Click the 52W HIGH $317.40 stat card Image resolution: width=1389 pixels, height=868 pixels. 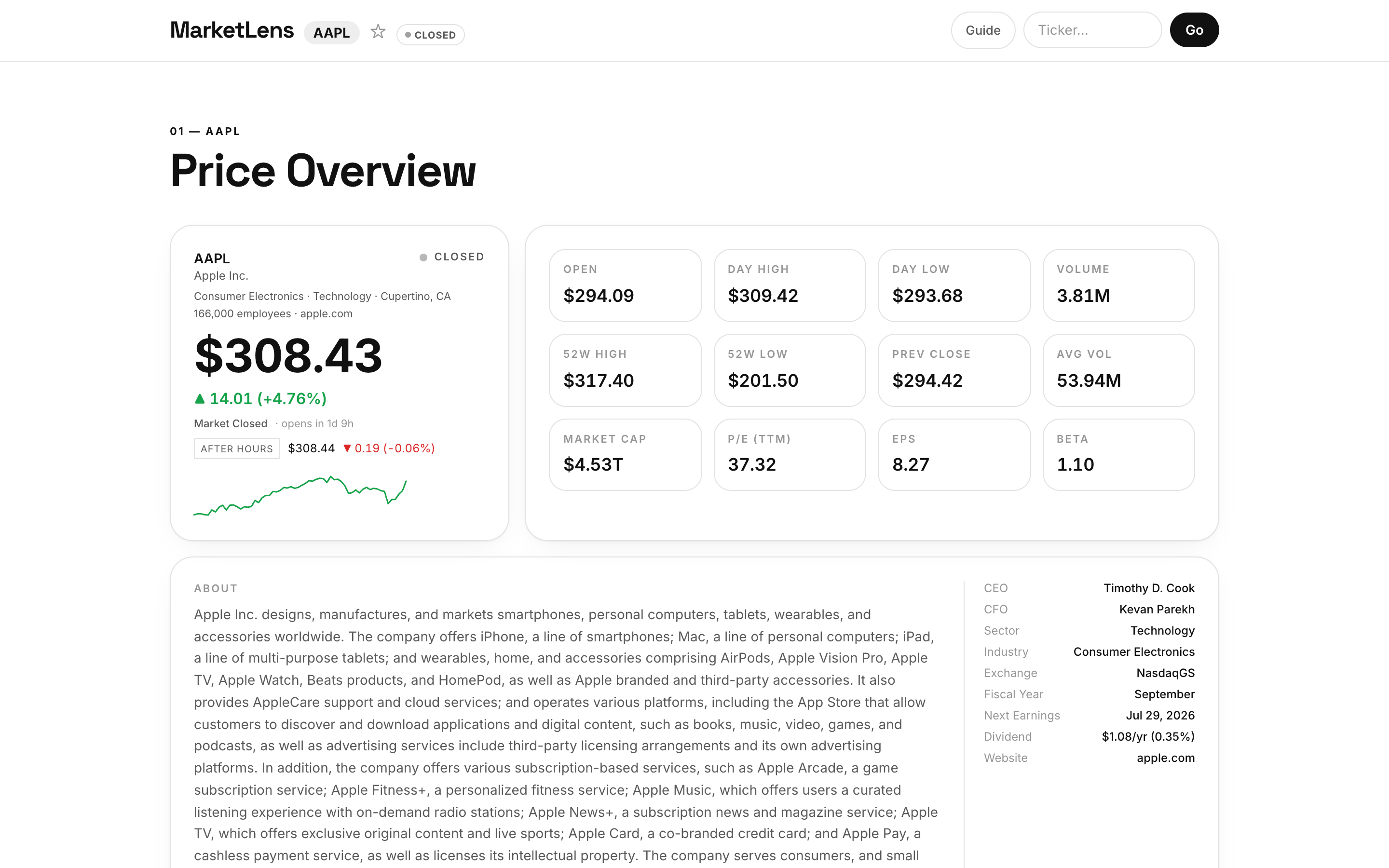pos(625,370)
